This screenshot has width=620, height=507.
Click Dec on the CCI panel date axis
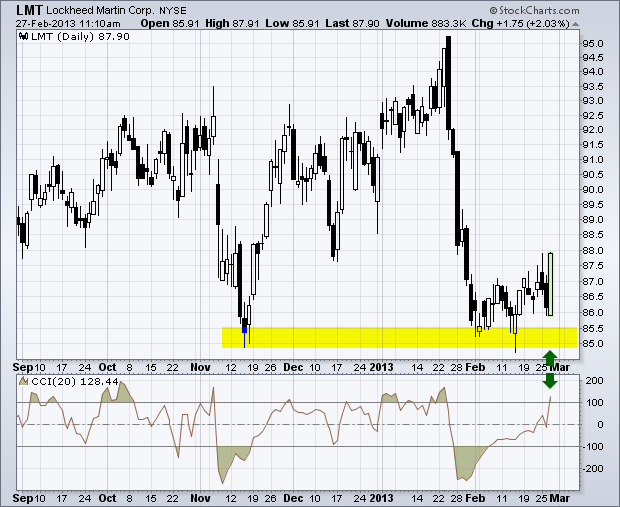tap(293, 498)
